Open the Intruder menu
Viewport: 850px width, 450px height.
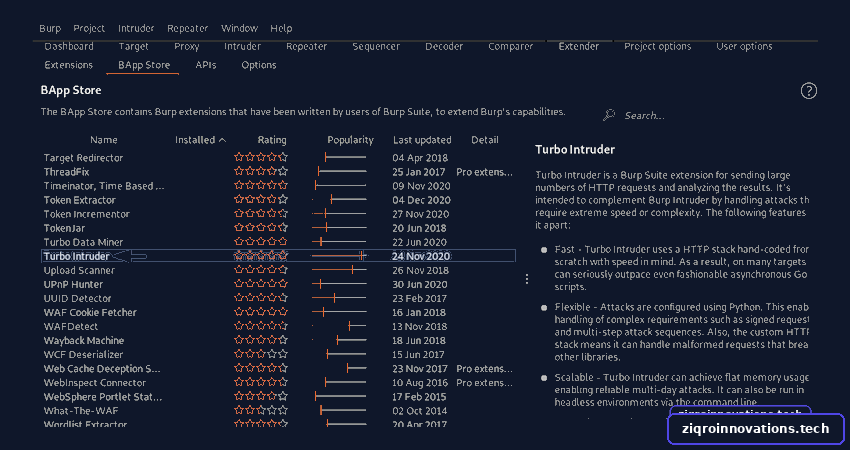(x=136, y=28)
